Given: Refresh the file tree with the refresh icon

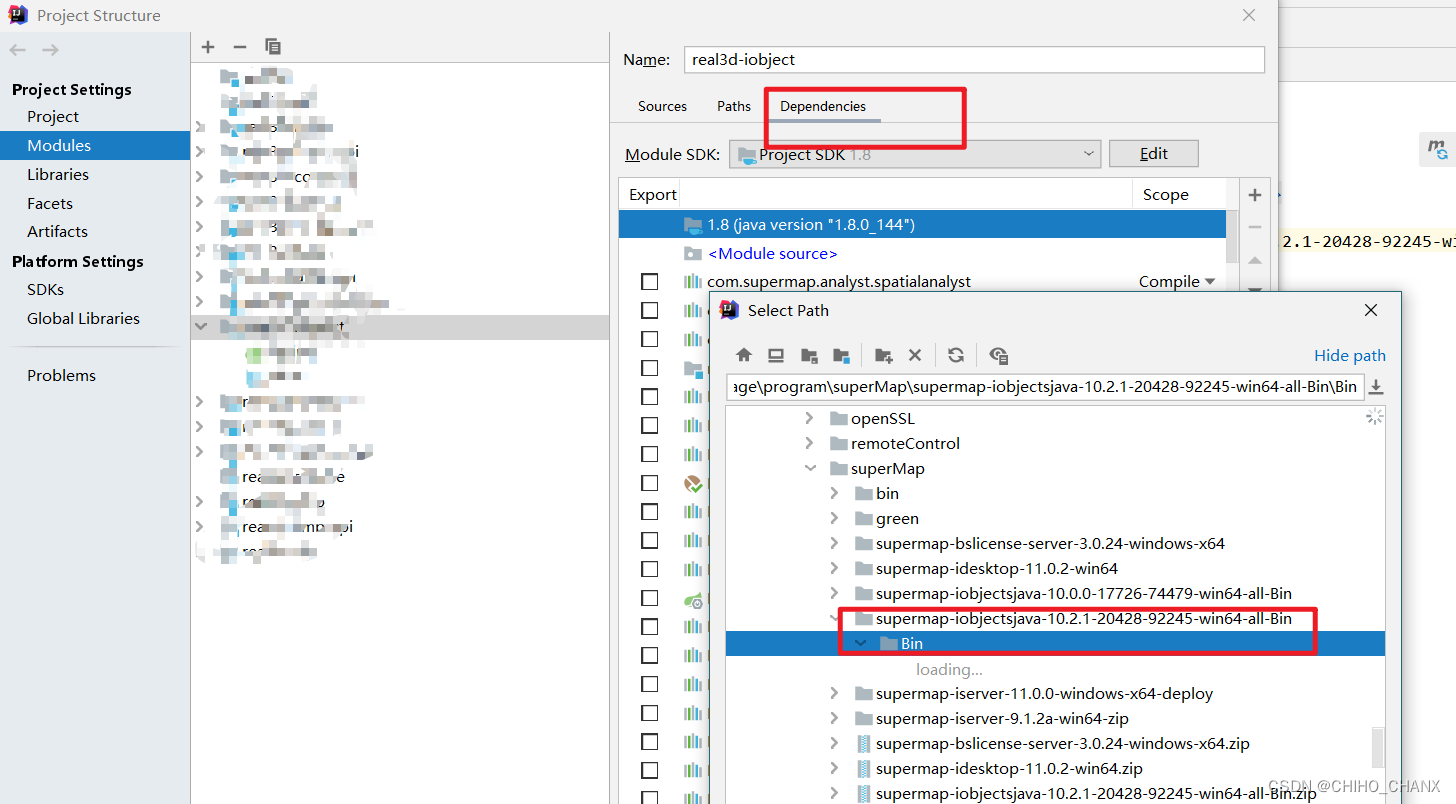Looking at the screenshot, I should (955, 355).
